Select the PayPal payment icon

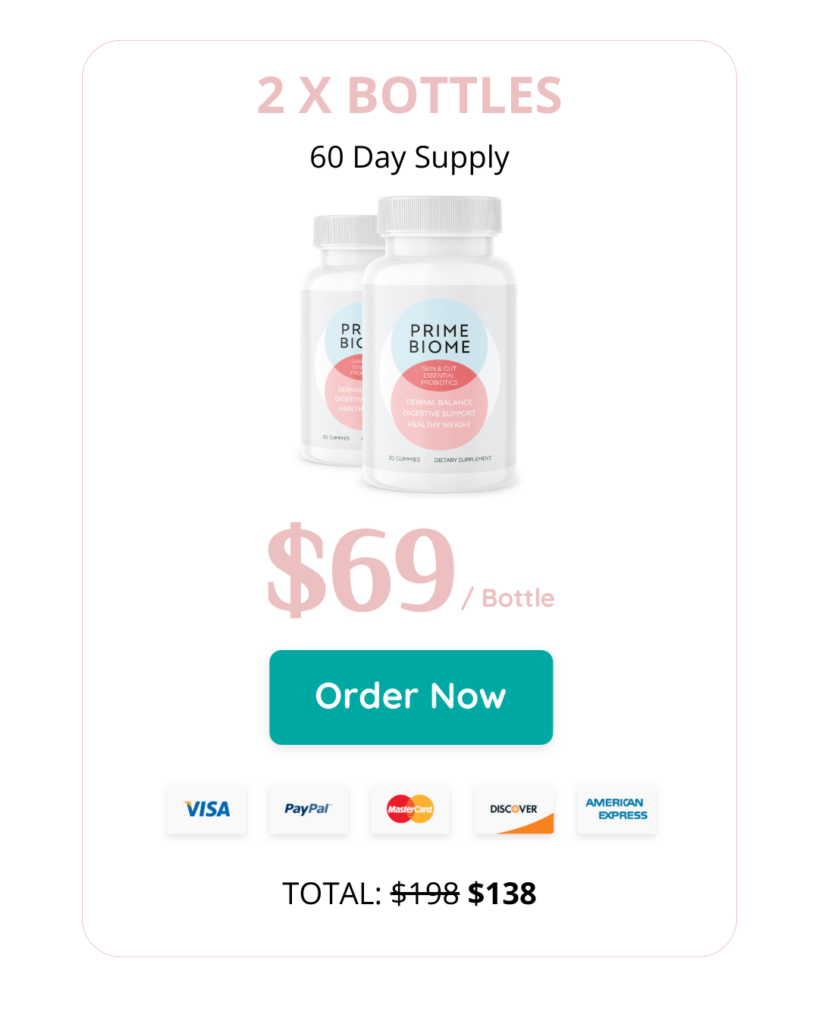coord(308,809)
